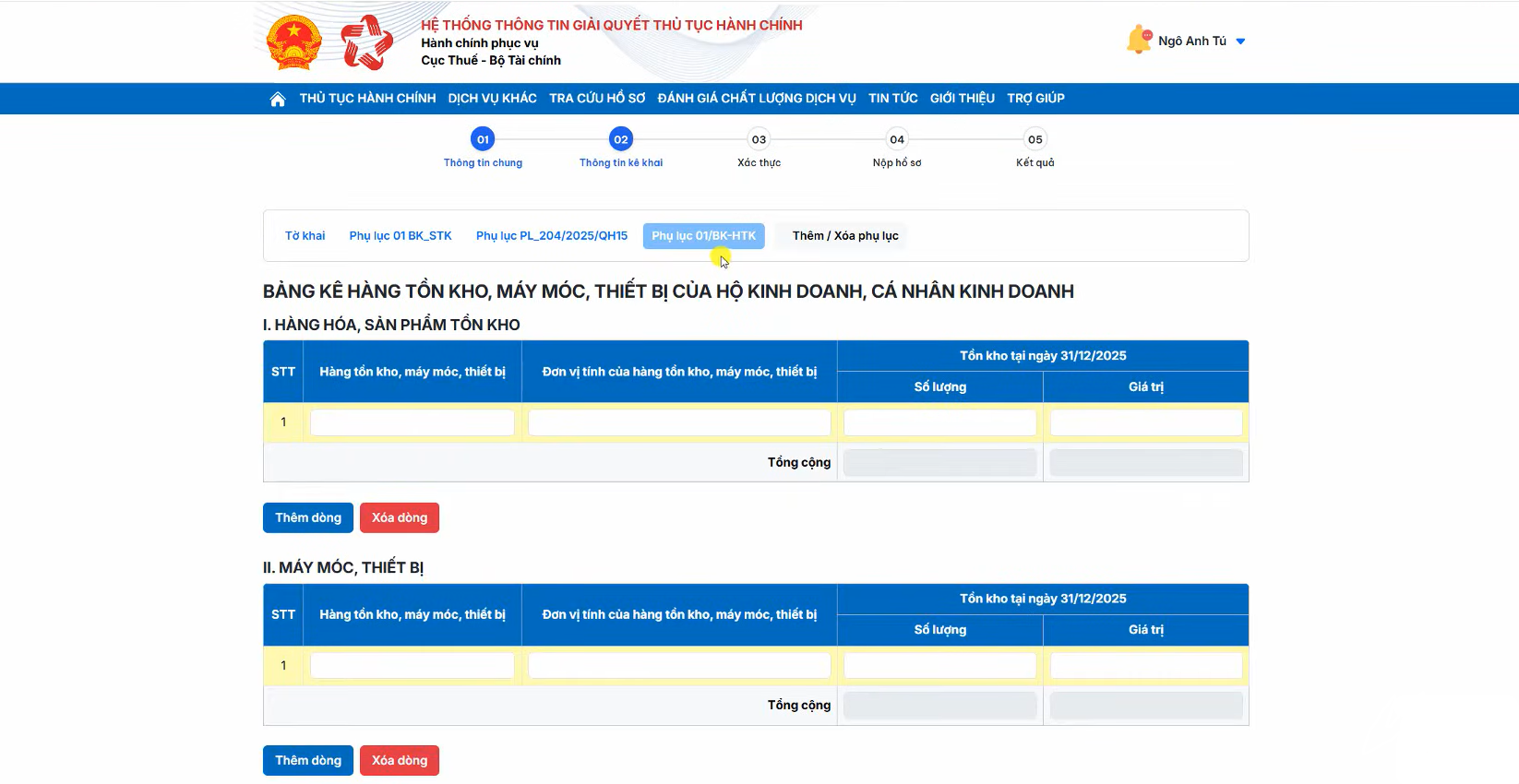Open ĐÁNH GIÁ CHẤT LƯỢNG DỊCH VỤ menu
1519x784 pixels.
(x=757, y=99)
